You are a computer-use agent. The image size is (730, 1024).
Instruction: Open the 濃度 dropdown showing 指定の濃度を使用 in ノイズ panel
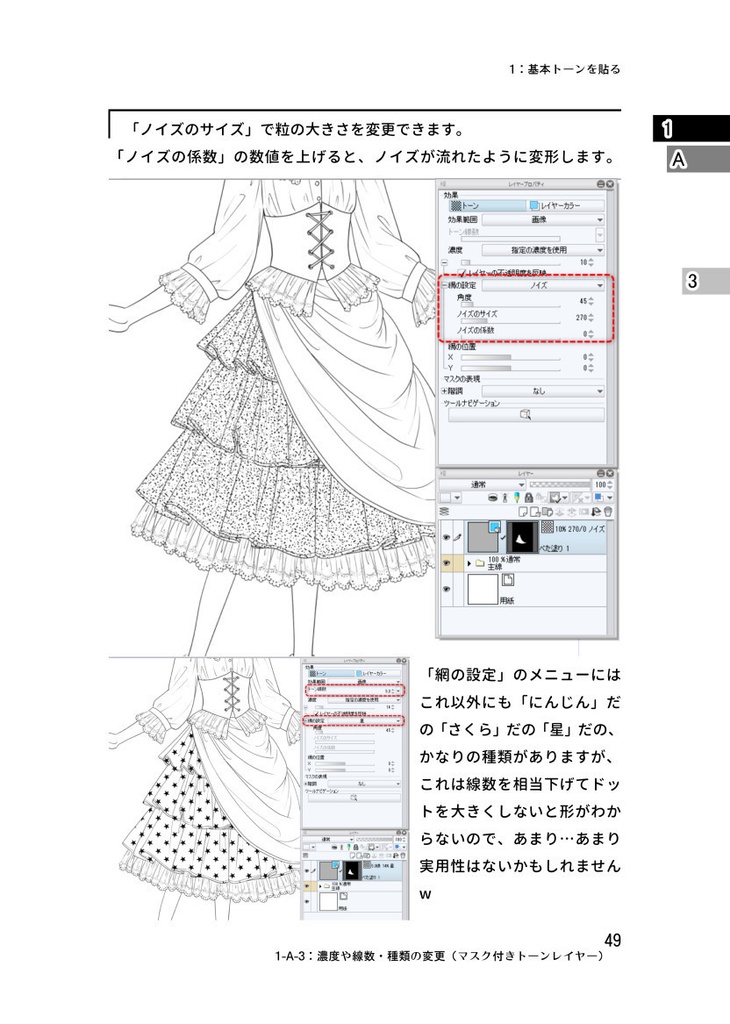click(x=543, y=250)
